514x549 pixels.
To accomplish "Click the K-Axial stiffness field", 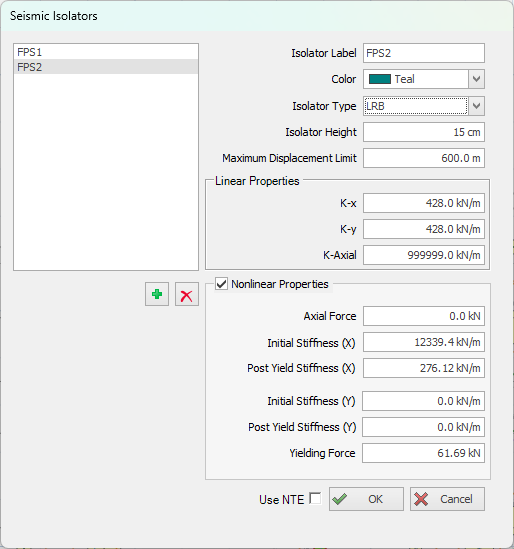I will point(424,255).
